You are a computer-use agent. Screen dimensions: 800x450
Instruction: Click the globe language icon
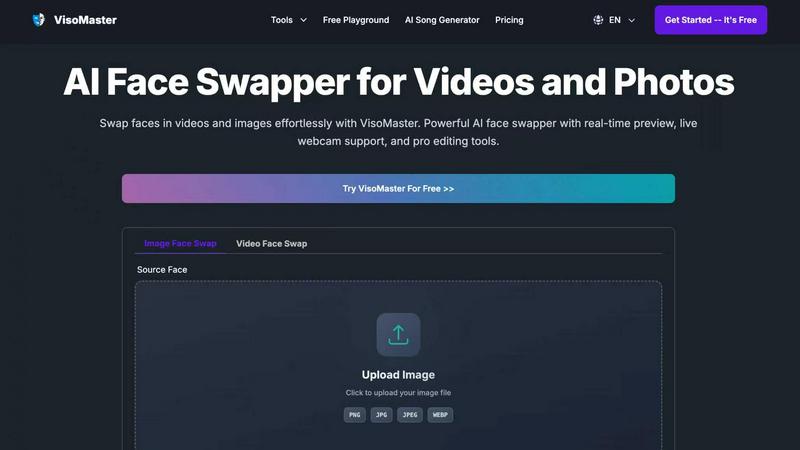[x=598, y=20]
